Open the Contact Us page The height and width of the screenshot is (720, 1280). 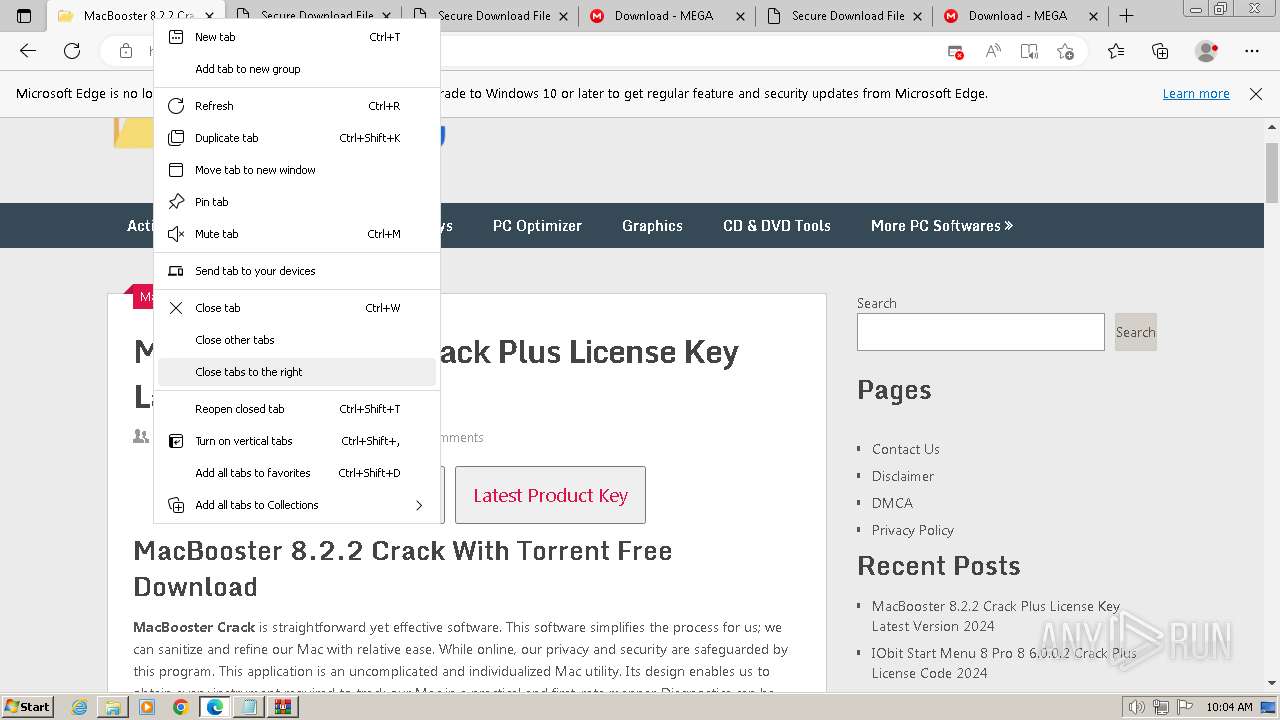(906, 449)
